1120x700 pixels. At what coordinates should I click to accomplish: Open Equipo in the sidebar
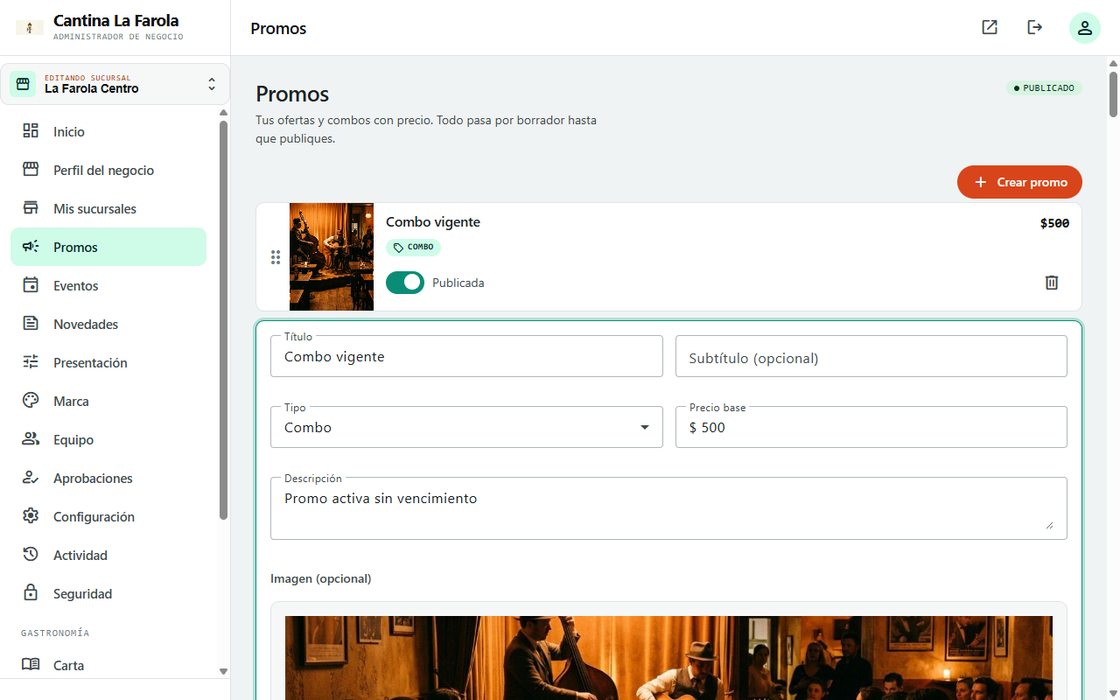tap(109, 440)
